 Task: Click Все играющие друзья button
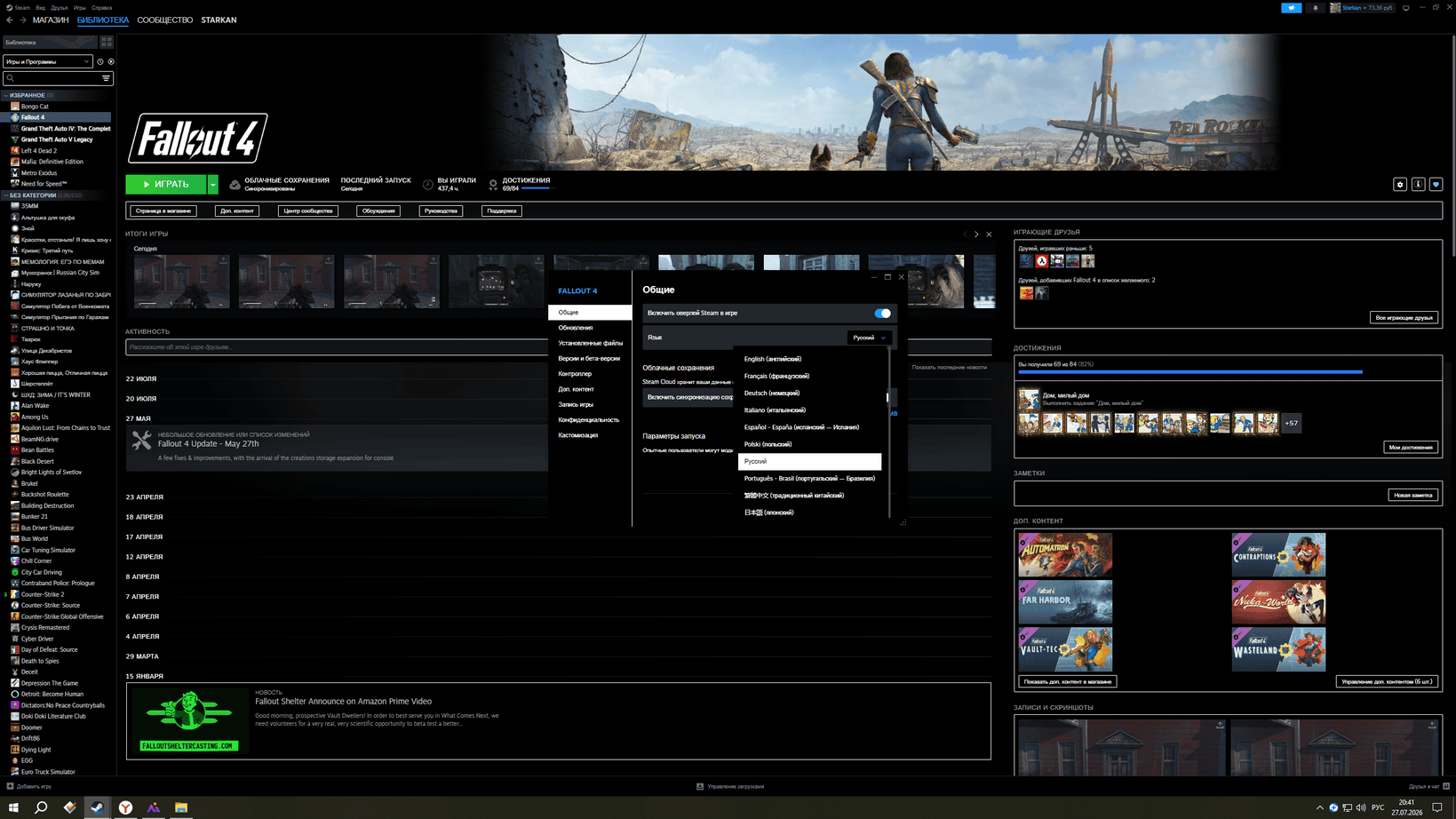coord(1404,317)
